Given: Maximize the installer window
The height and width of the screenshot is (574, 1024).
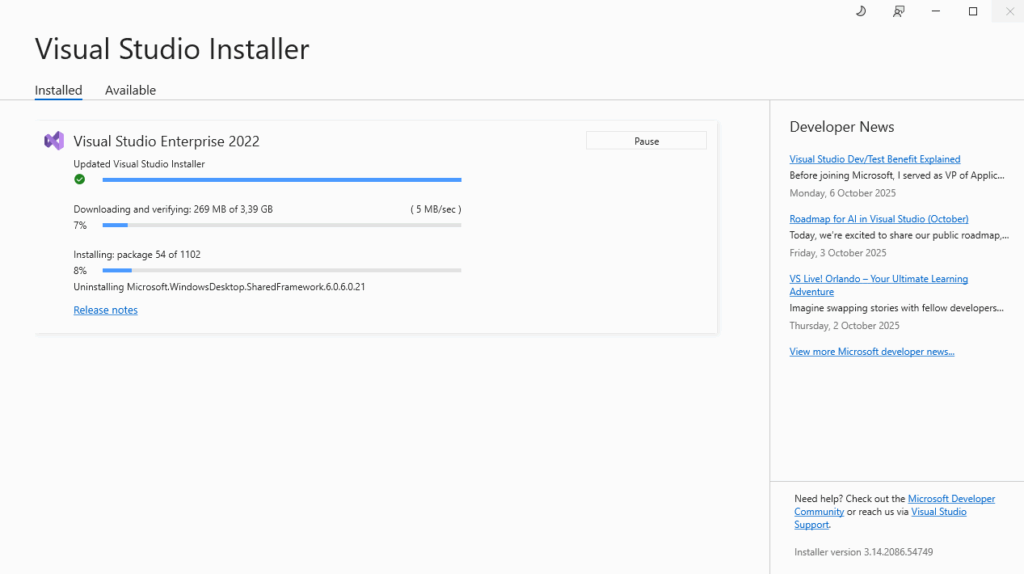Looking at the screenshot, I should (973, 11).
